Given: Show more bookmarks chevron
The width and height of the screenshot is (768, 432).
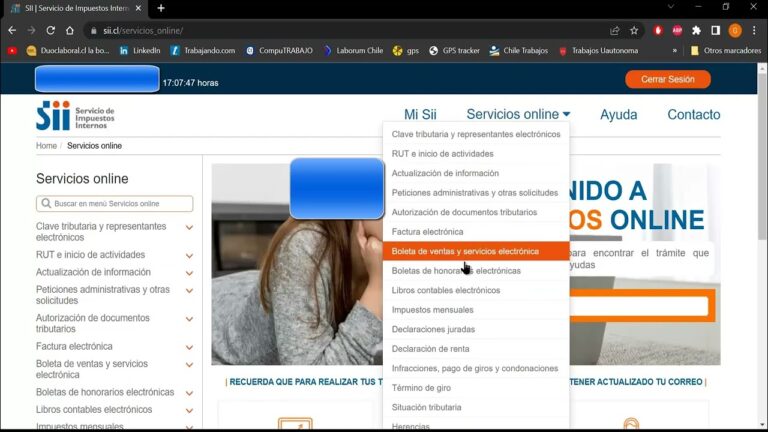Looking at the screenshot, I should (674, 50).
